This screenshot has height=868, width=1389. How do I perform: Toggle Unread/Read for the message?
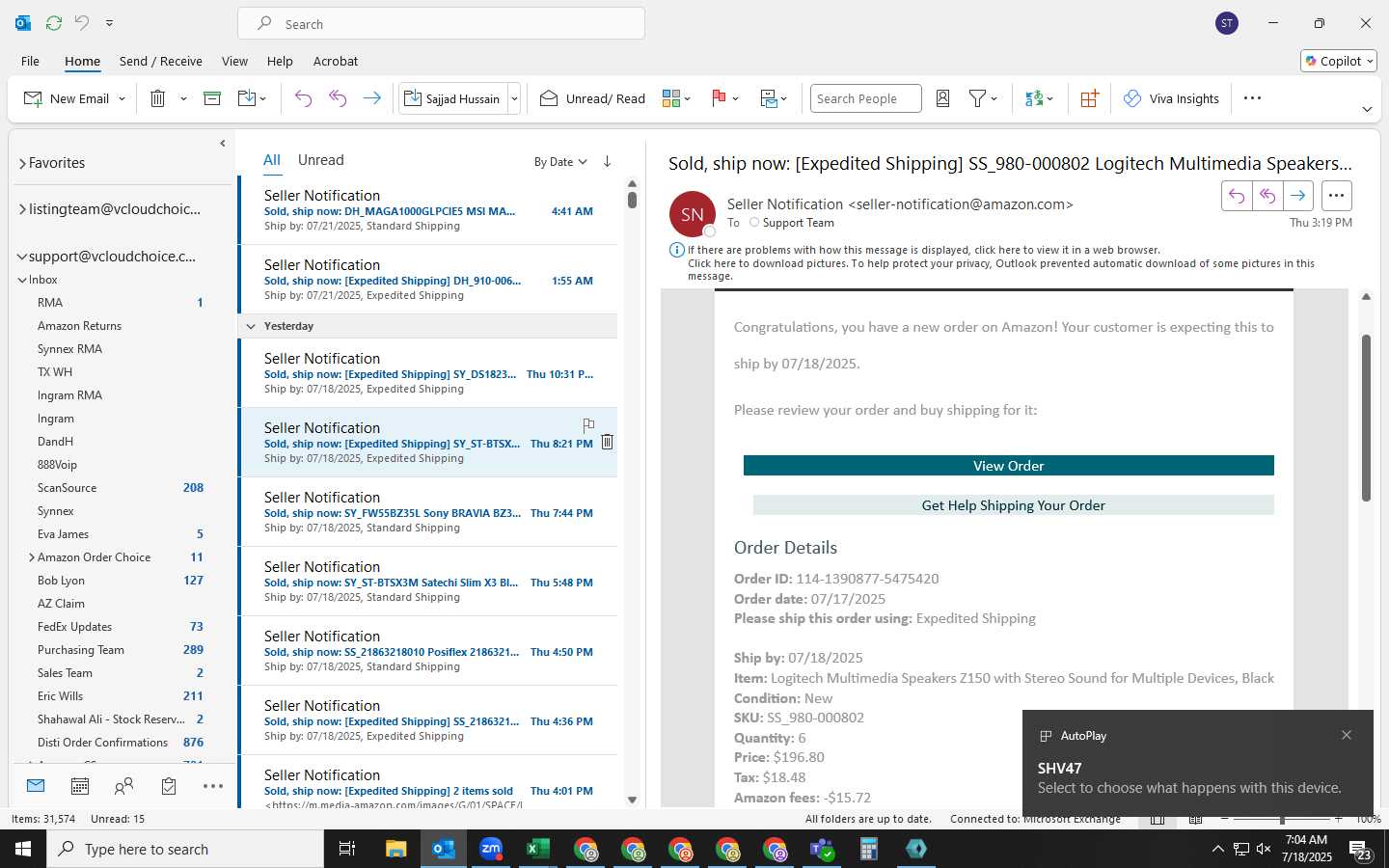pyautogui.click(x=592, y=98)
